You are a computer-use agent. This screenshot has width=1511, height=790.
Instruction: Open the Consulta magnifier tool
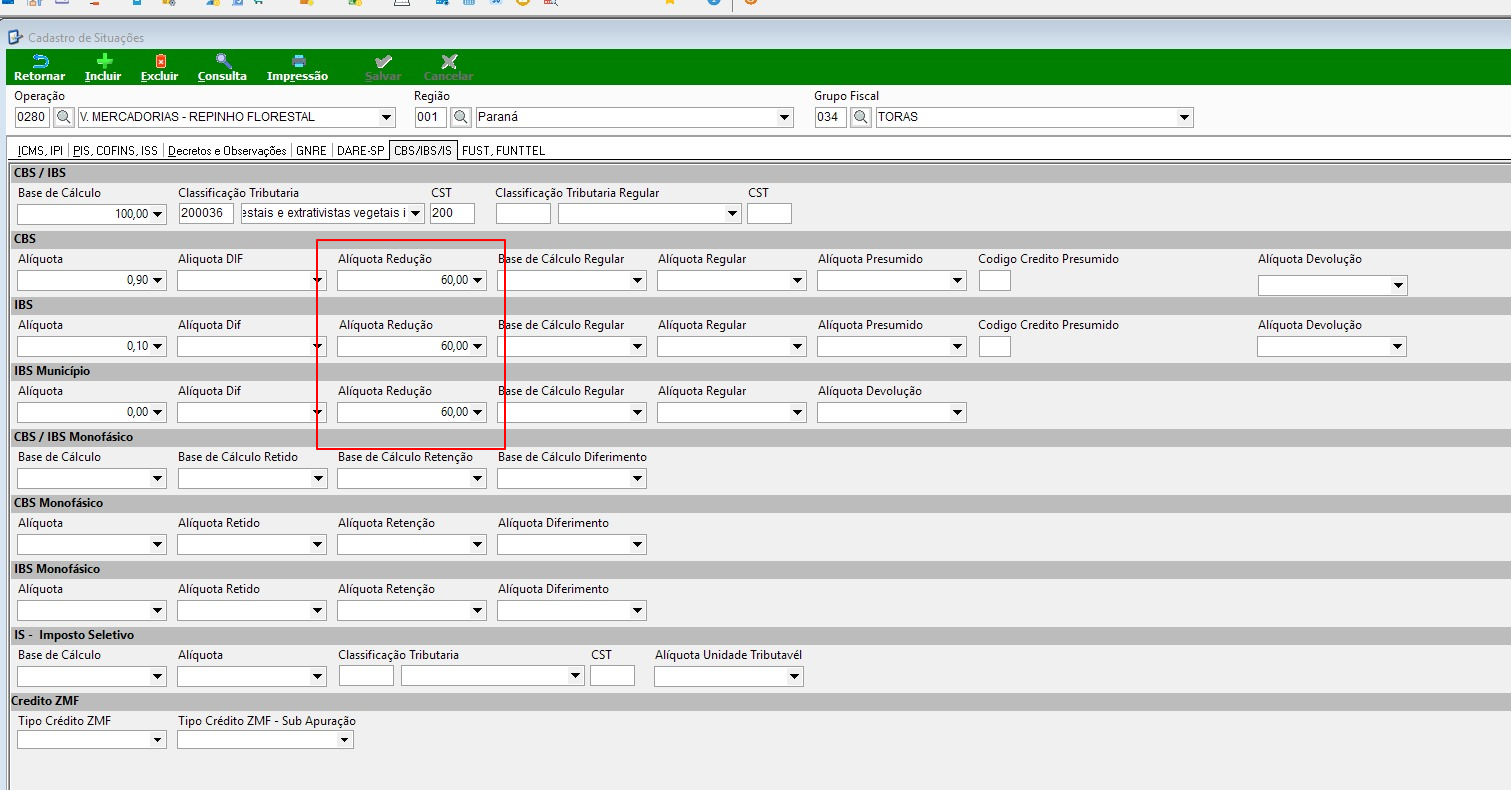tap(223, 62)
